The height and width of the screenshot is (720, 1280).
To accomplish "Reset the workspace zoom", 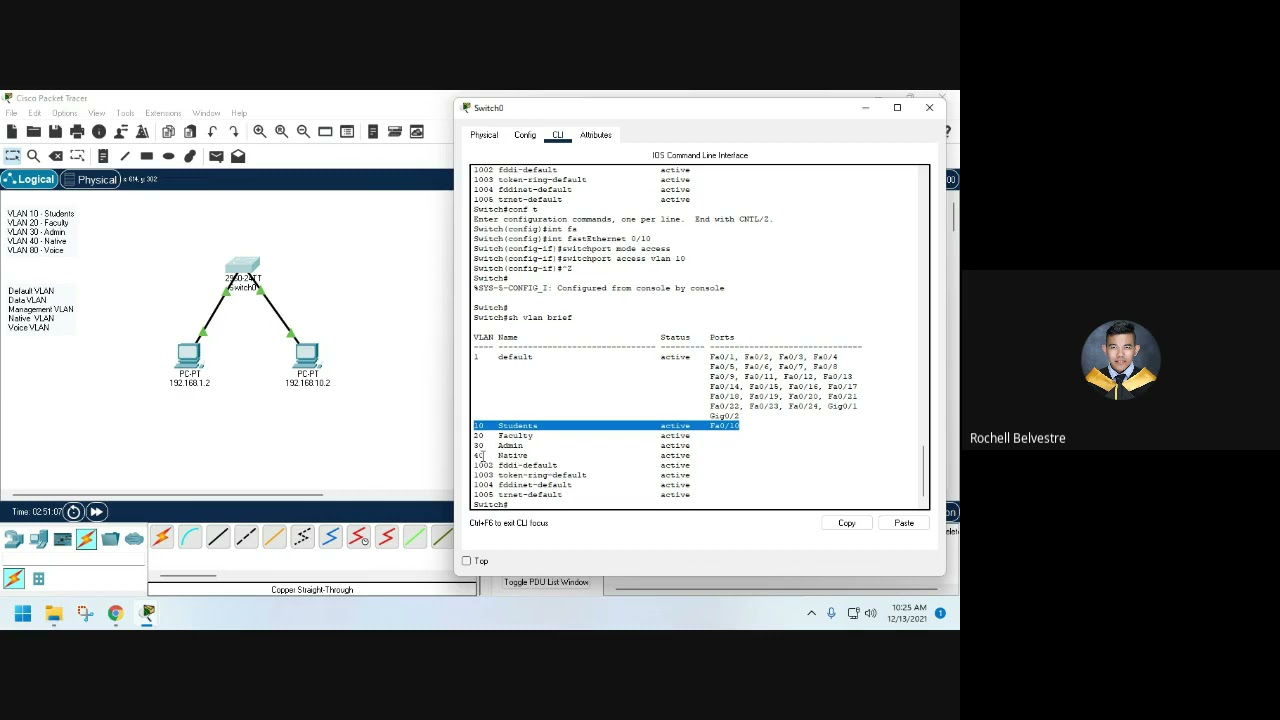I will [x=282, y=132].
